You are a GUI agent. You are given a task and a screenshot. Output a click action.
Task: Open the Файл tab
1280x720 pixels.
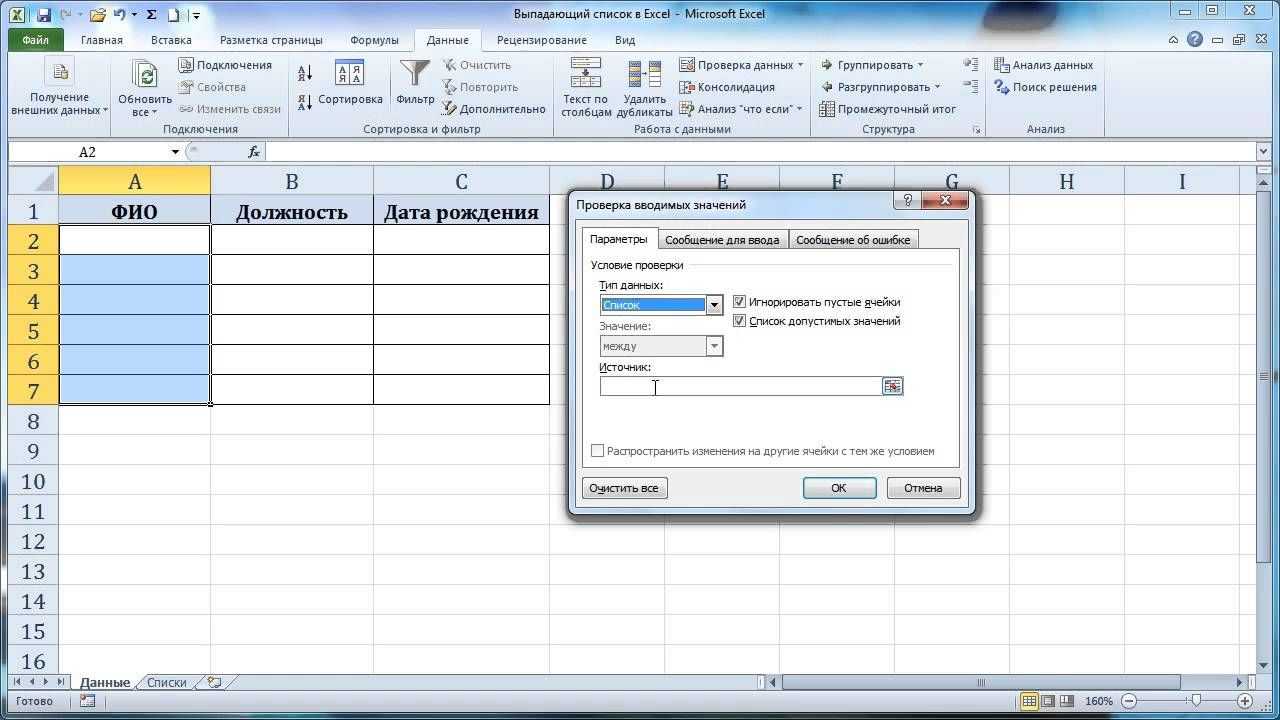tap(35, 40)
